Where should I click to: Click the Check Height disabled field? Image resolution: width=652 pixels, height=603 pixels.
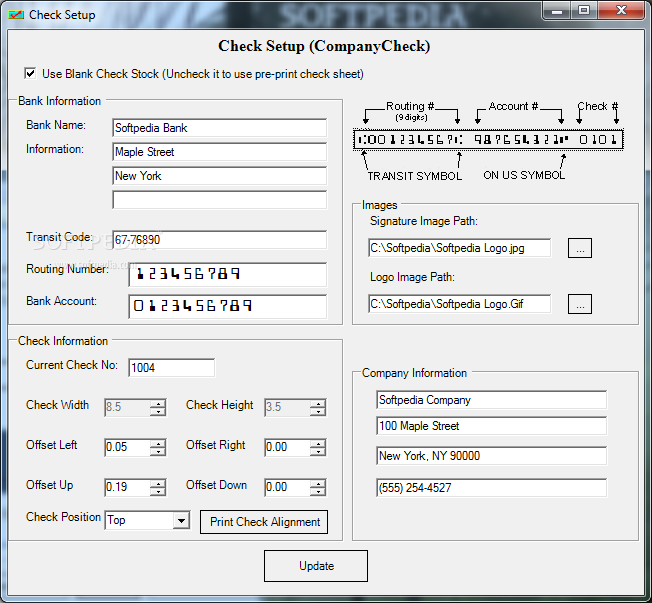point(287,407)
